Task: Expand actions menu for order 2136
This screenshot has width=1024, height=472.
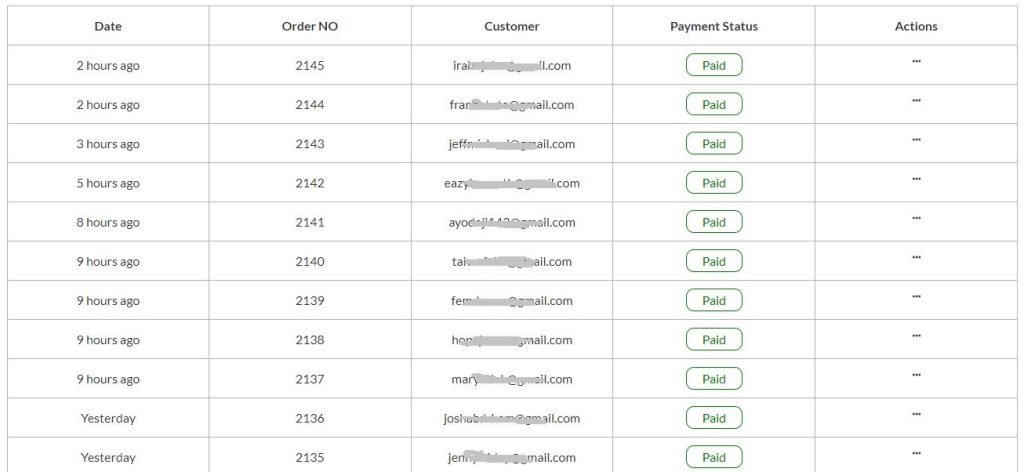Action: coord(916,414)
